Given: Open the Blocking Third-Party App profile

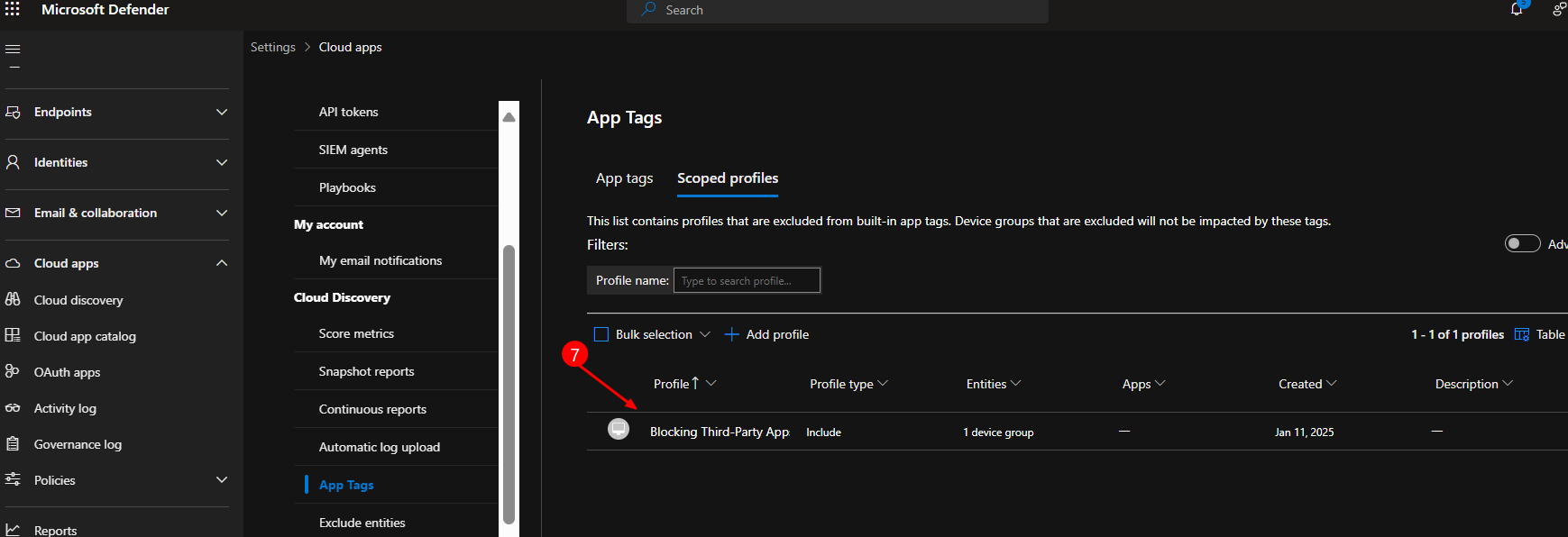Looking at the screenshot, I should click(720, 432).
